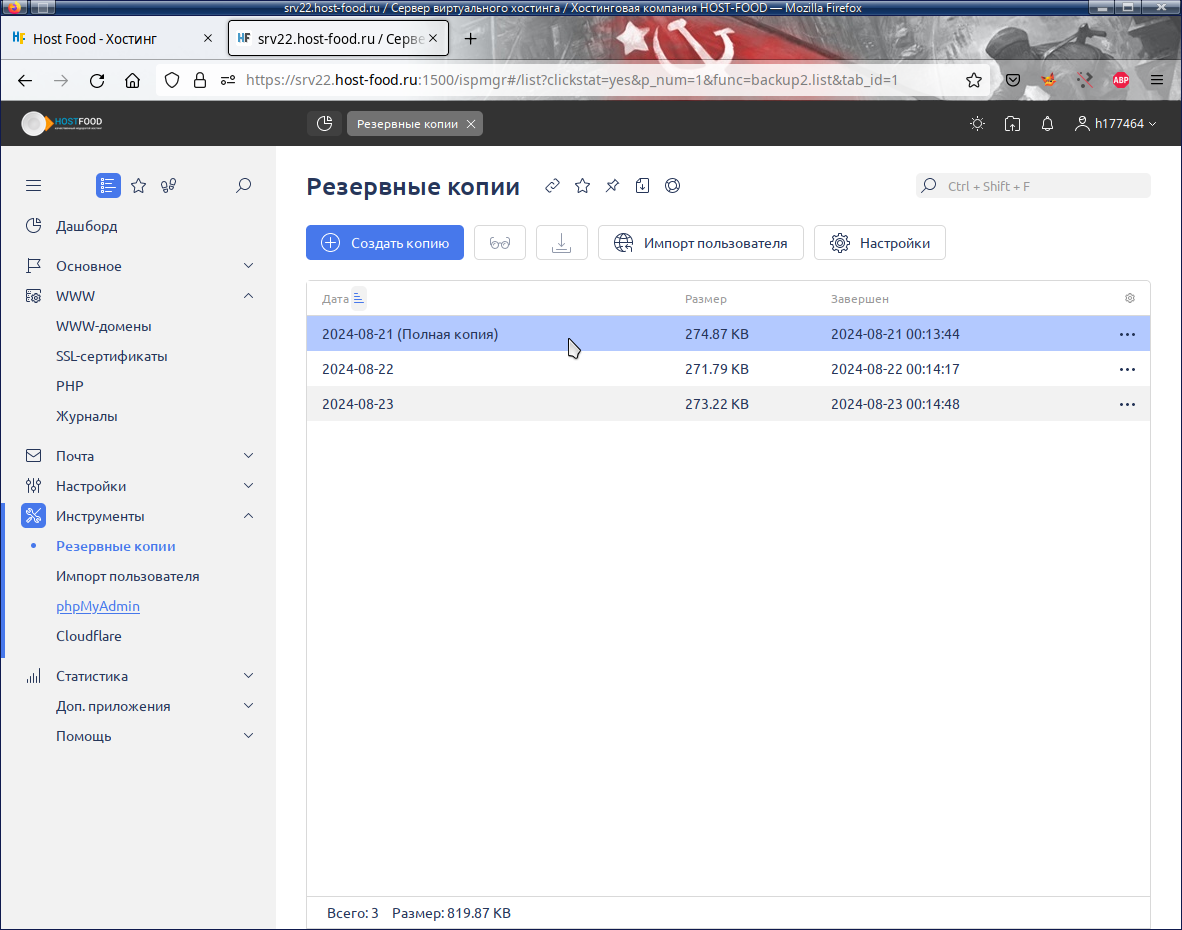1182x930 pixels.
Task: Bookmark this page with the URL bar star
Action: click(974, 81)
